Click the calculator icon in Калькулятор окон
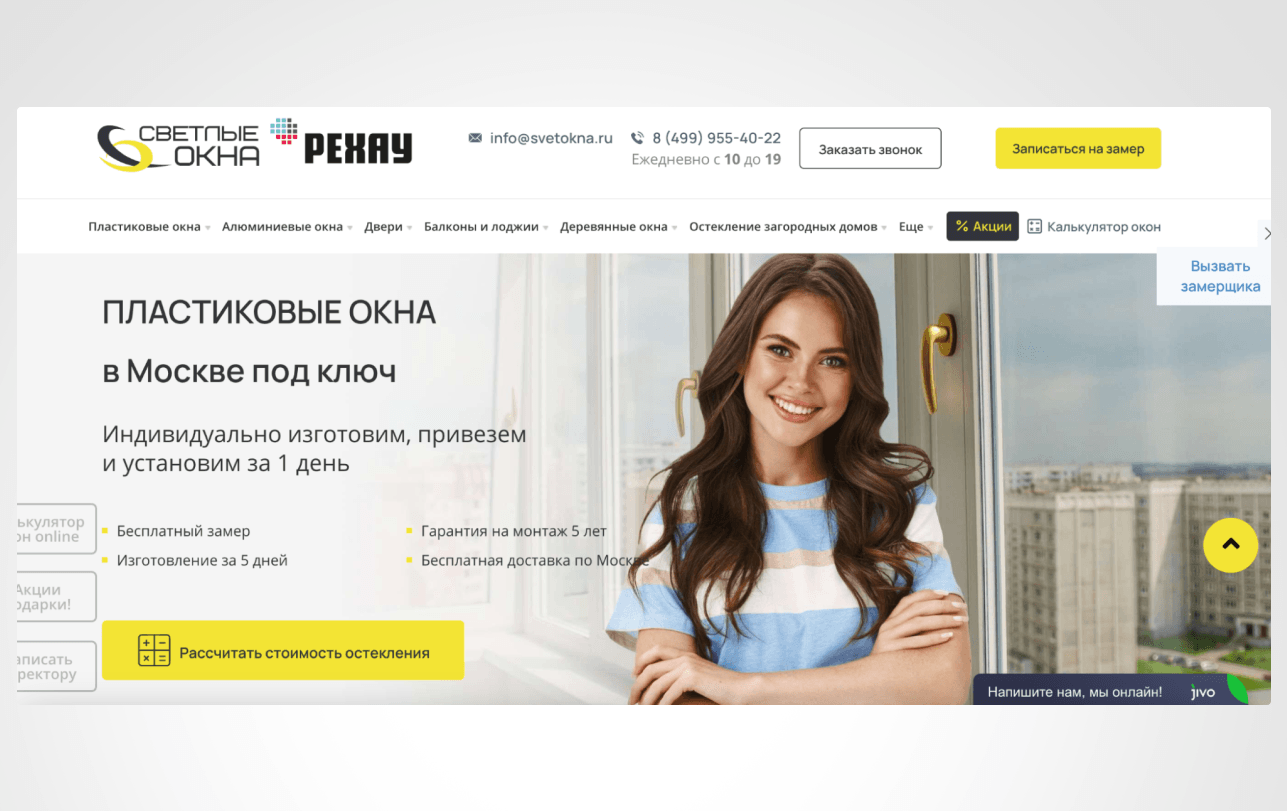The image size is (1287, 811). (1035, 227)
